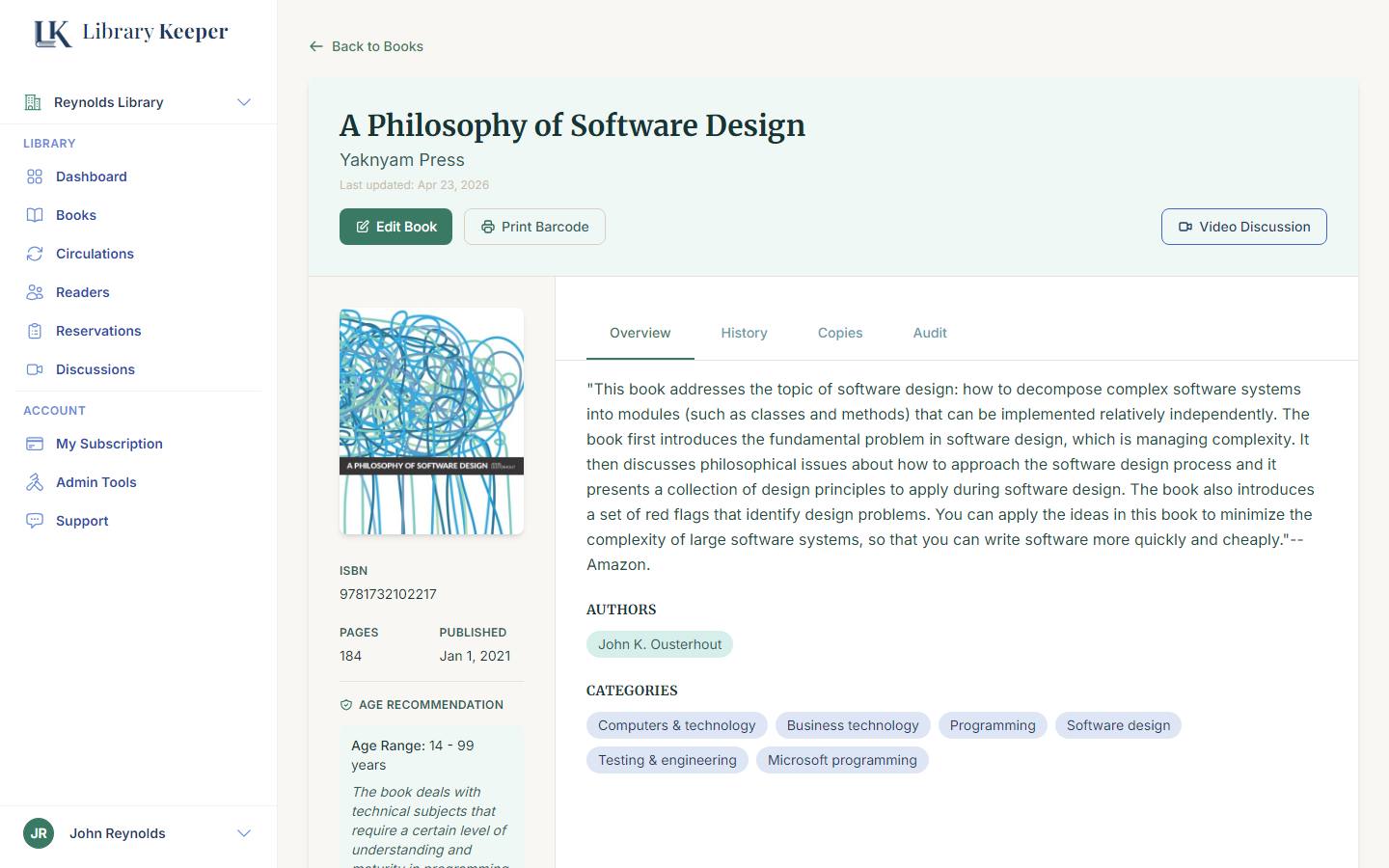
Task: Click the Reservations clipboard icon
Action: [x=35, y=331]
